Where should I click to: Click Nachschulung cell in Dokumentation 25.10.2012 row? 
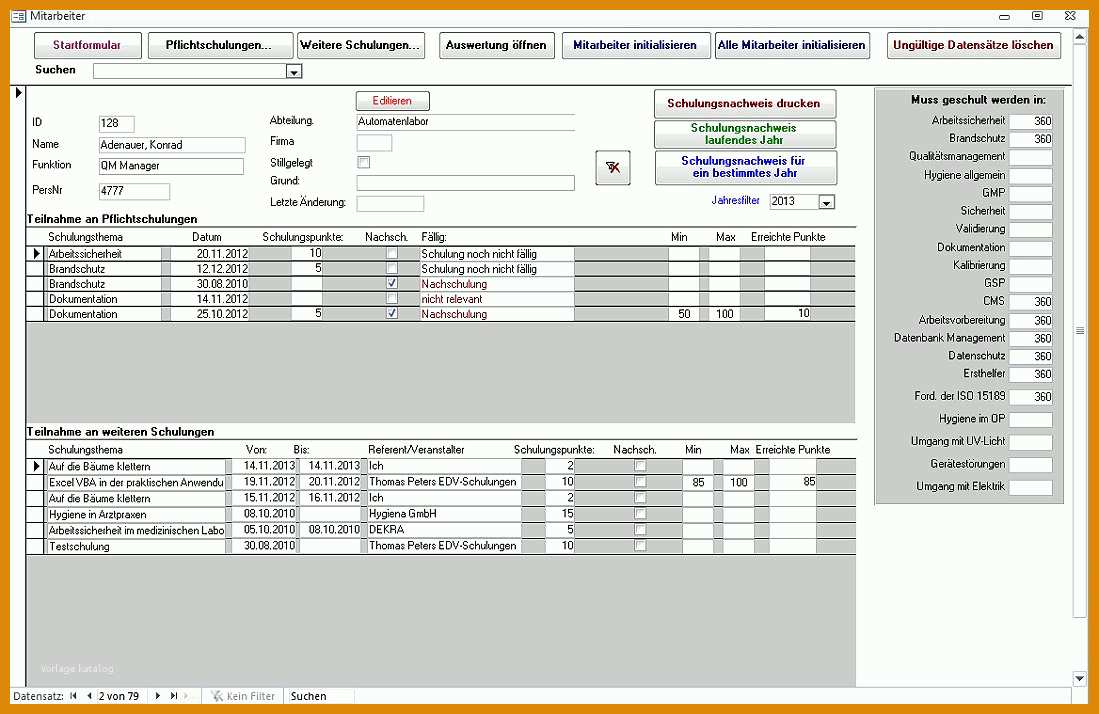click(x=496, y=314)
